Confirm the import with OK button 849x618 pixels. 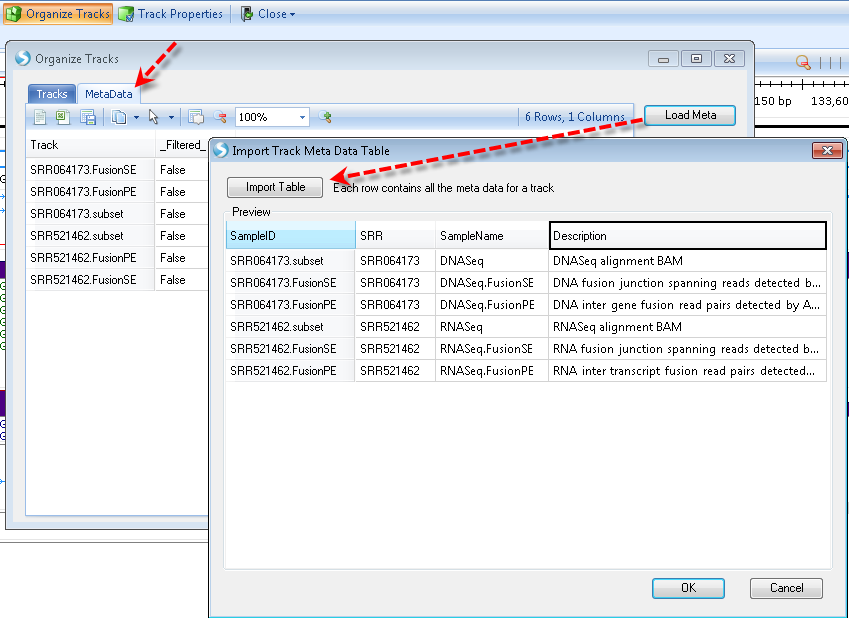pos(688,588)
